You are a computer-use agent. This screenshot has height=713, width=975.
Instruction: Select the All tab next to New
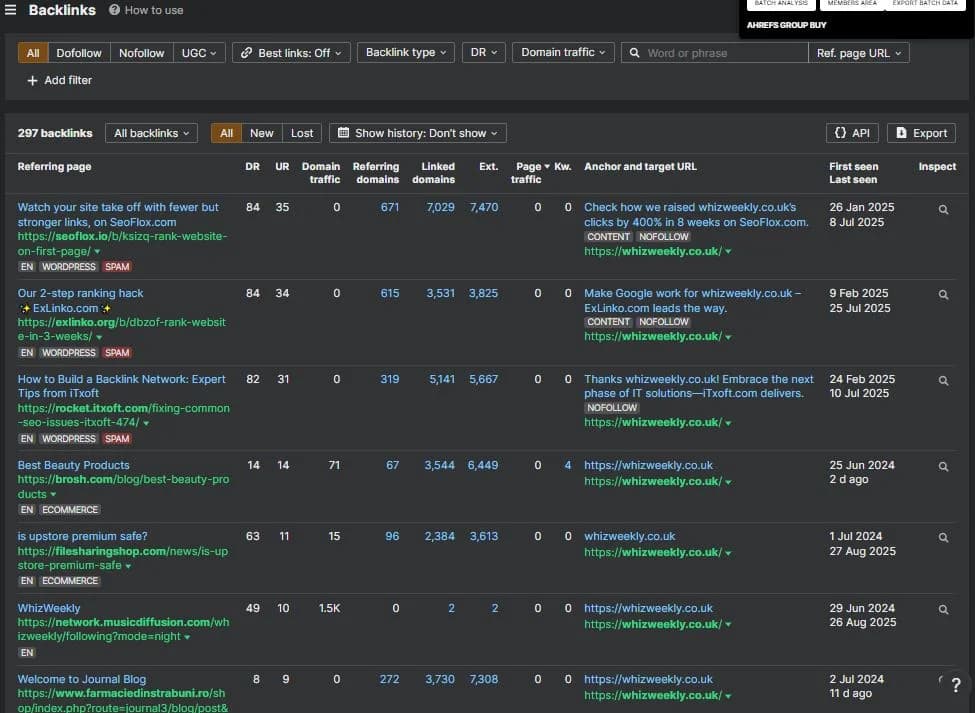click(x=226, y=133)
